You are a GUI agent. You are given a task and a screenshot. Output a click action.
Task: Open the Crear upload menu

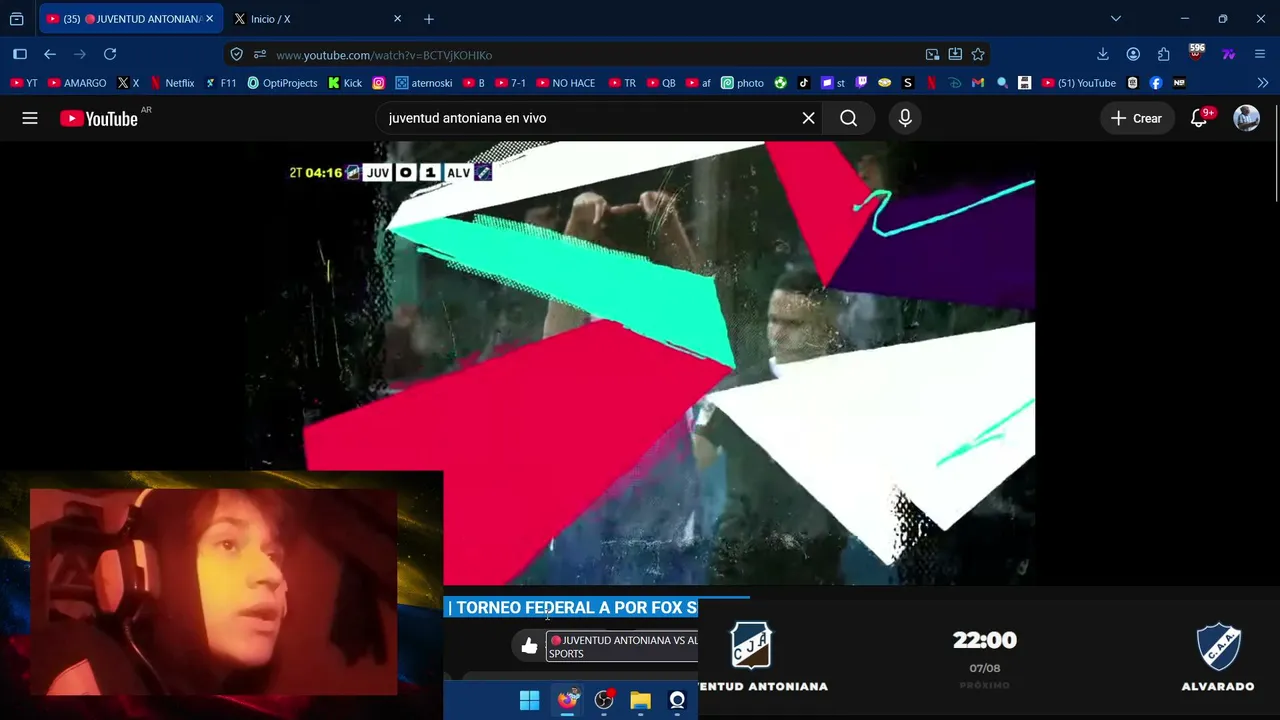[x=1136, y=118]
